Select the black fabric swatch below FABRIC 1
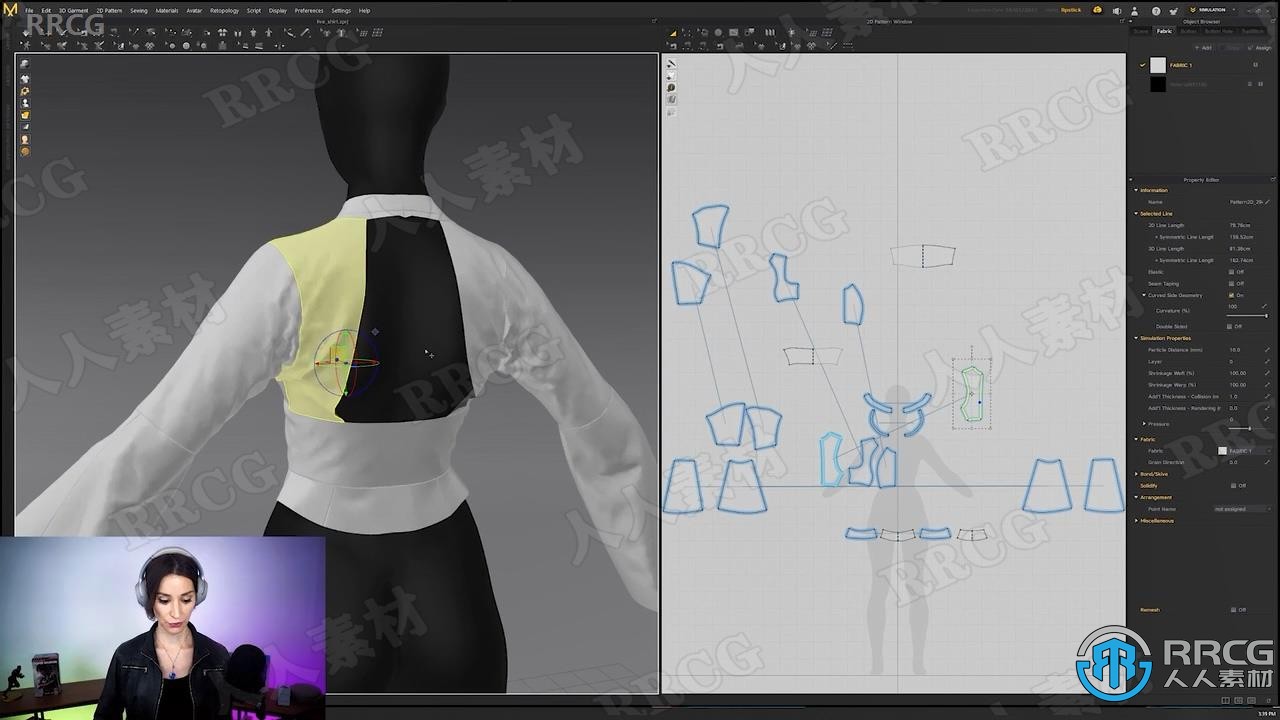The height and width of the screenshot is (720, 1280). click(x=1158, y=84)
